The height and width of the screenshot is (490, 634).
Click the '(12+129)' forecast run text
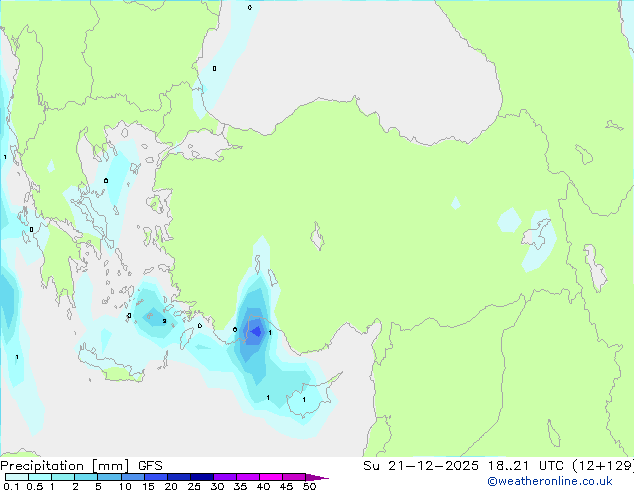tap(603, 466)
